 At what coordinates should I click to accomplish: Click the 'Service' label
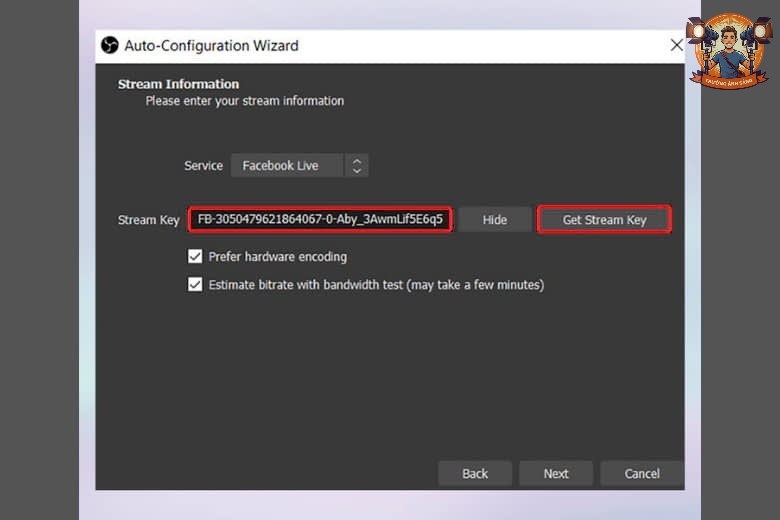[x=203, y=166]
